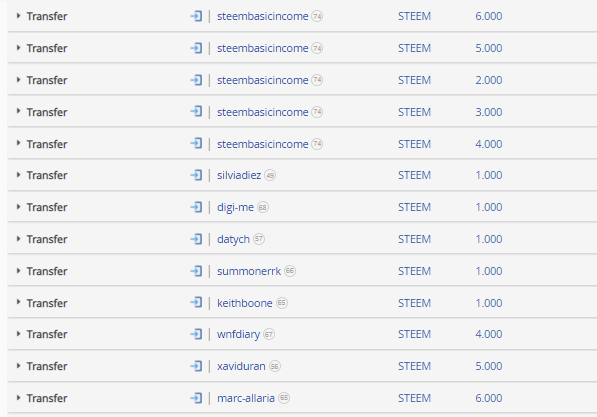Open the datych account link
597x417 pixels.
(x=233, y=240)
